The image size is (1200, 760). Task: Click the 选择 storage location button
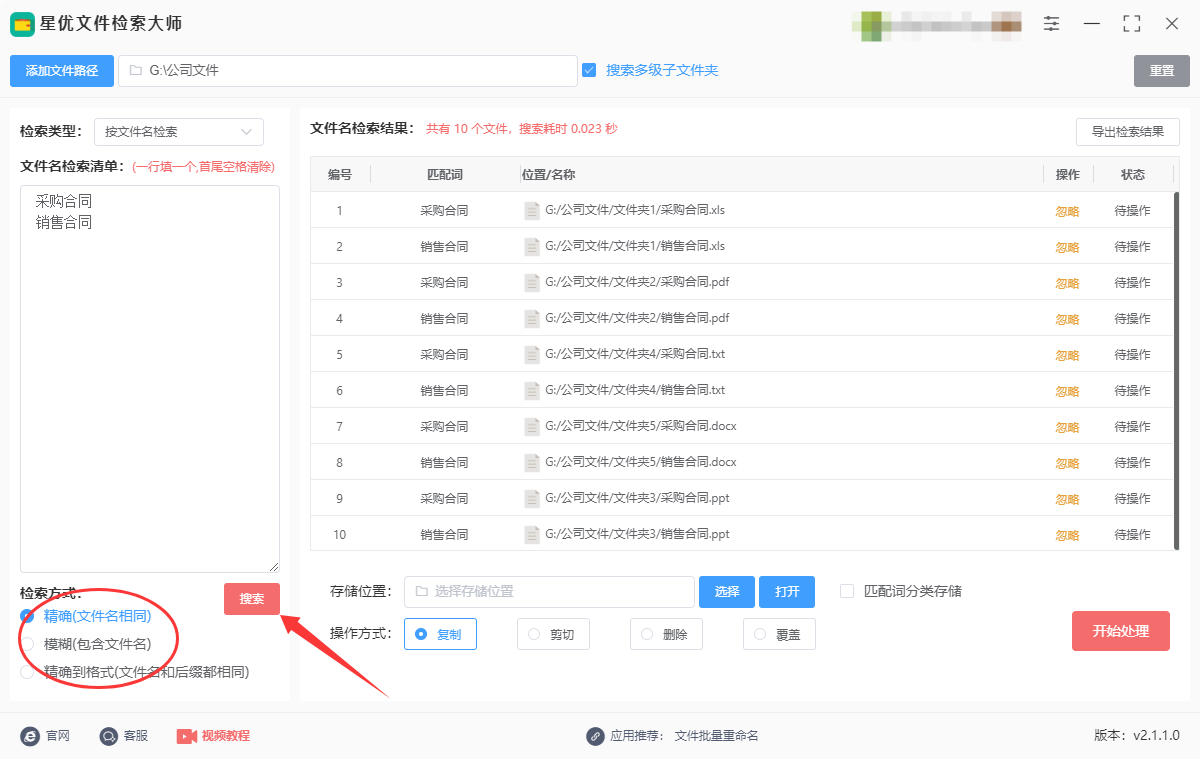[727, 592]
